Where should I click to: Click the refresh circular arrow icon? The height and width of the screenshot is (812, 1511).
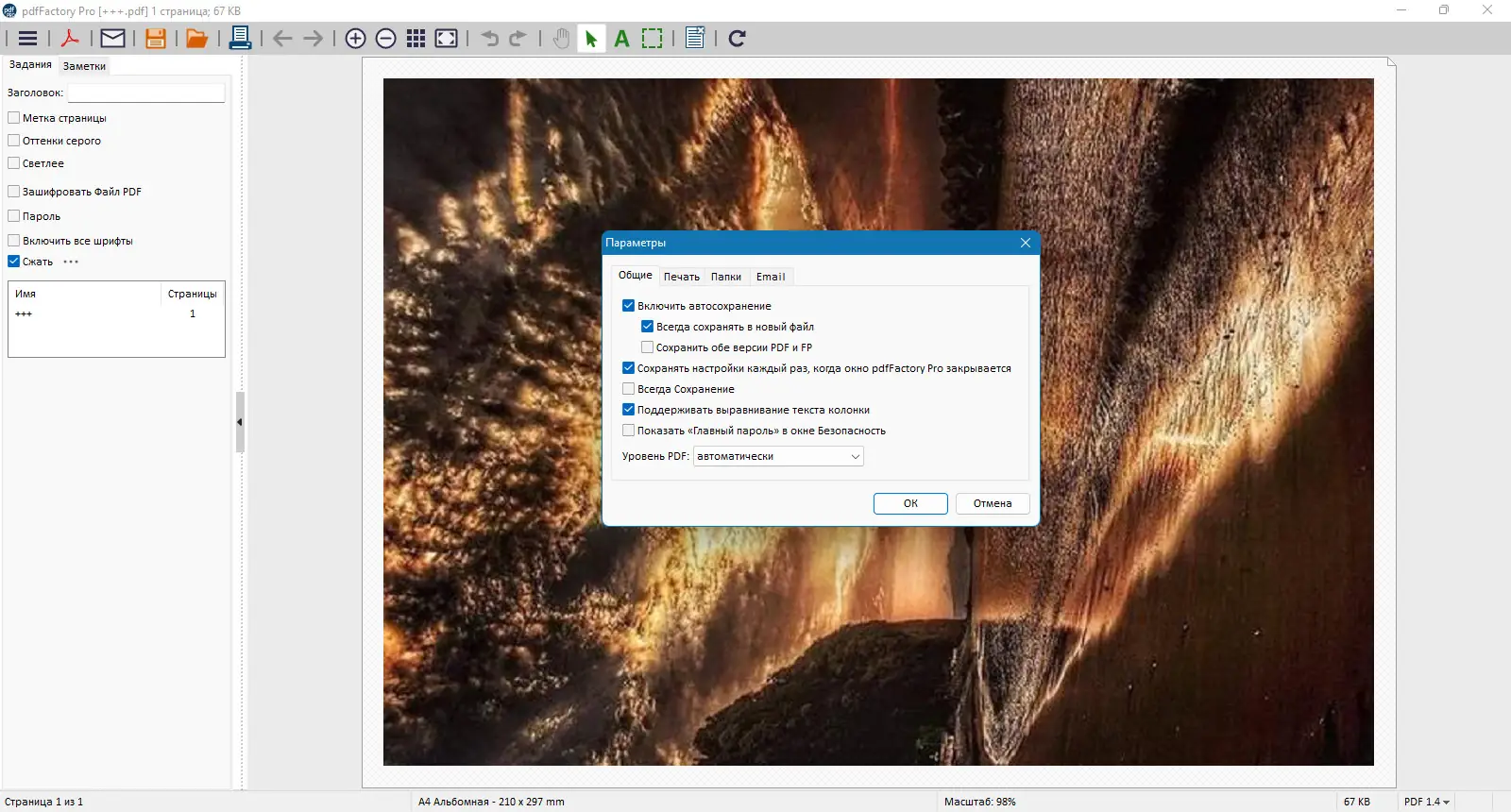738,39
